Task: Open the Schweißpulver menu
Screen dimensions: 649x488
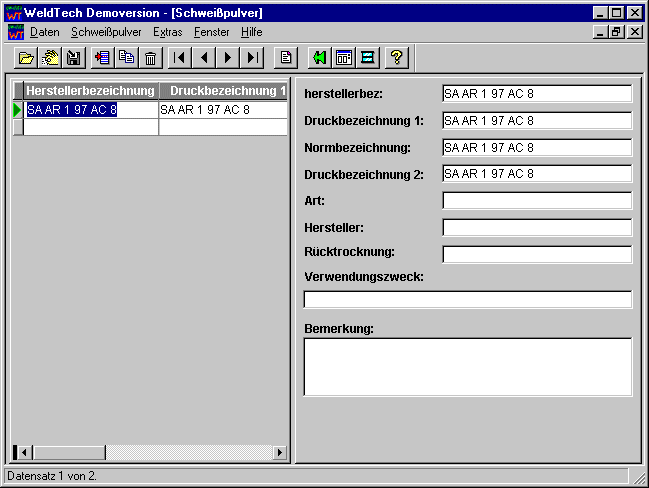Action: (x=106, y=32)
